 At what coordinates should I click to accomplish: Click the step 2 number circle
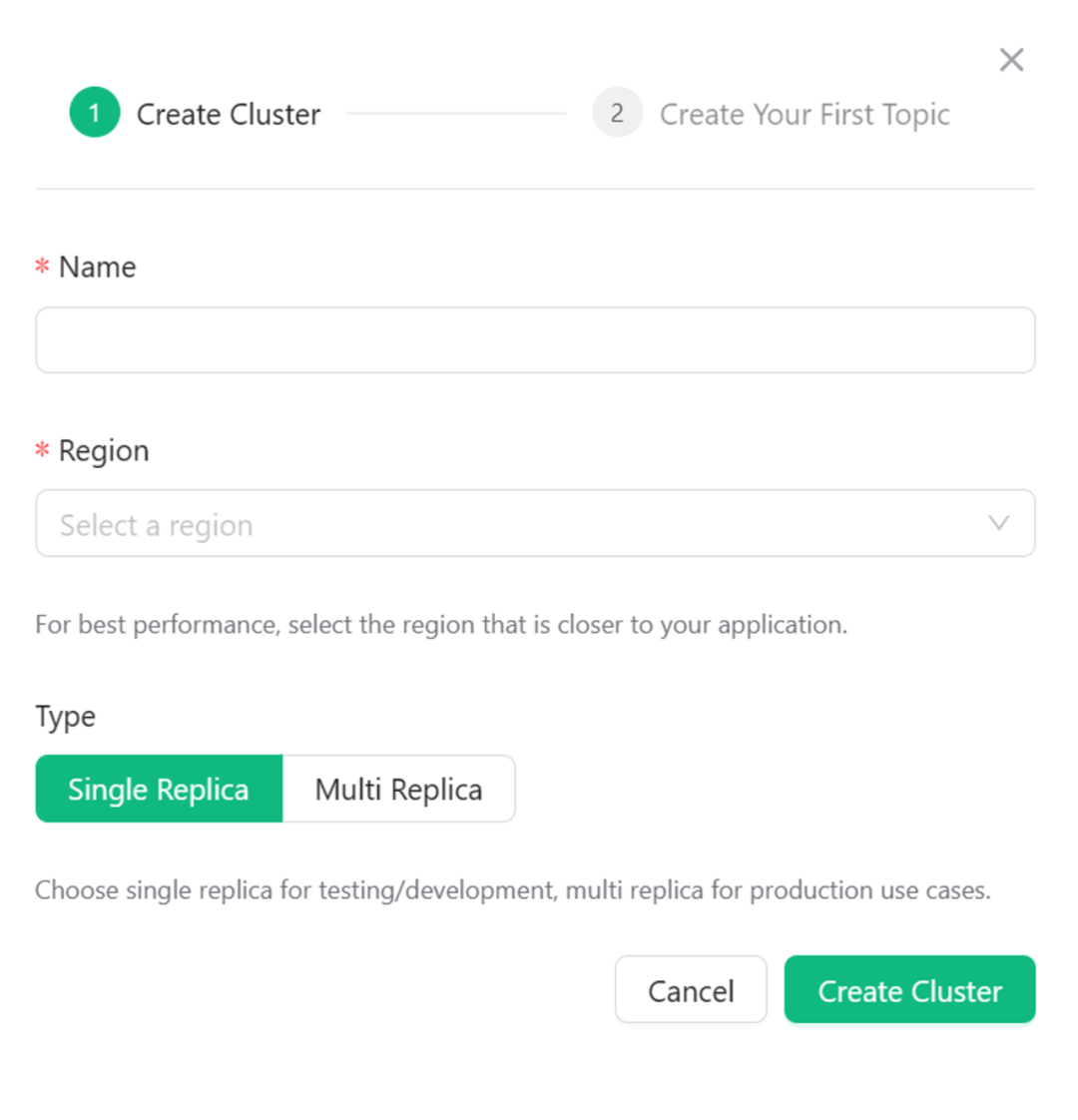click(617, 113)
